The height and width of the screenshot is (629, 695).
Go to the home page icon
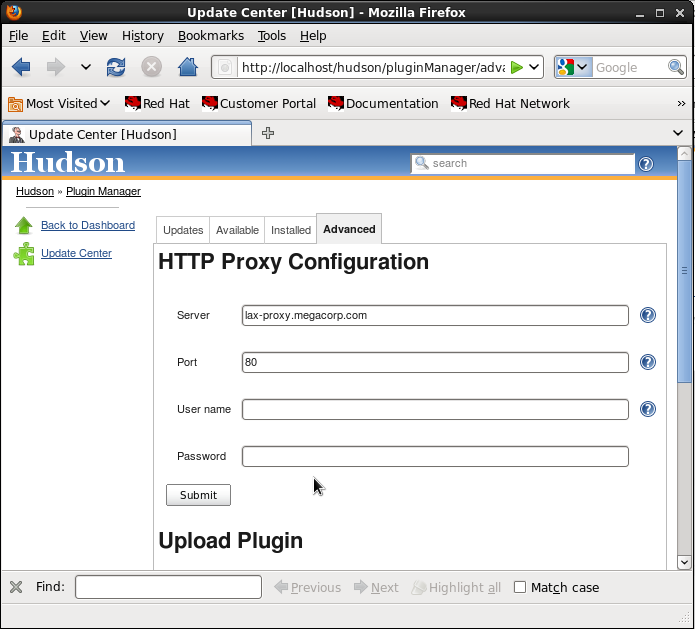point(188,67)
